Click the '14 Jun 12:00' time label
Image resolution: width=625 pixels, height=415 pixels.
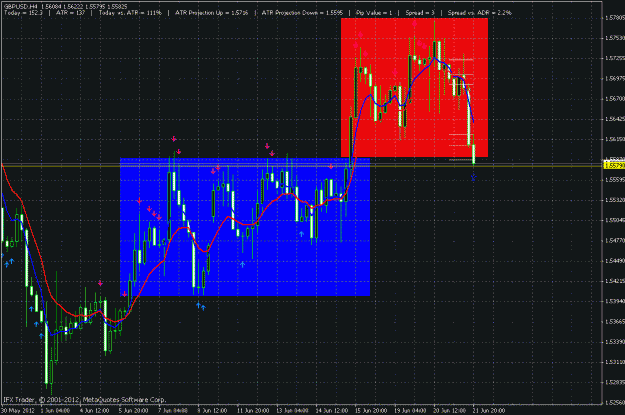pos(331,410)
